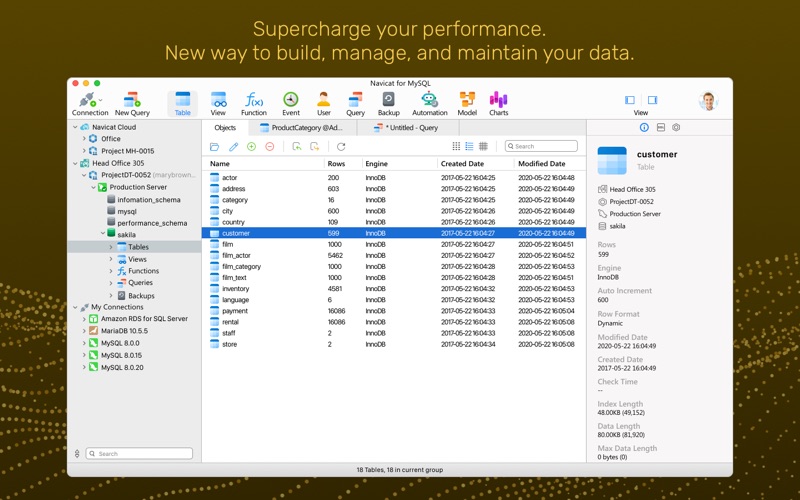This screenshot has height=500, width=800.
Task: Switch to list view mode
Action: pyautogui.click(x=469, y=146)
